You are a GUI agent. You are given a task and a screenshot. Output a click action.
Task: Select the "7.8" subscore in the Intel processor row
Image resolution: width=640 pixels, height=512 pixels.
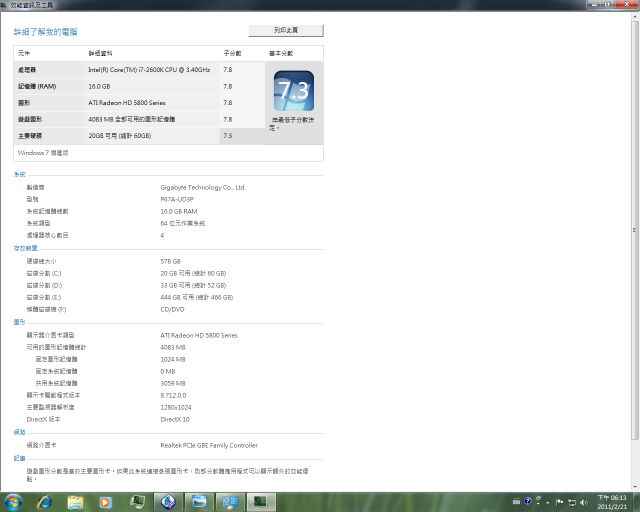click(x=227, y=70)
